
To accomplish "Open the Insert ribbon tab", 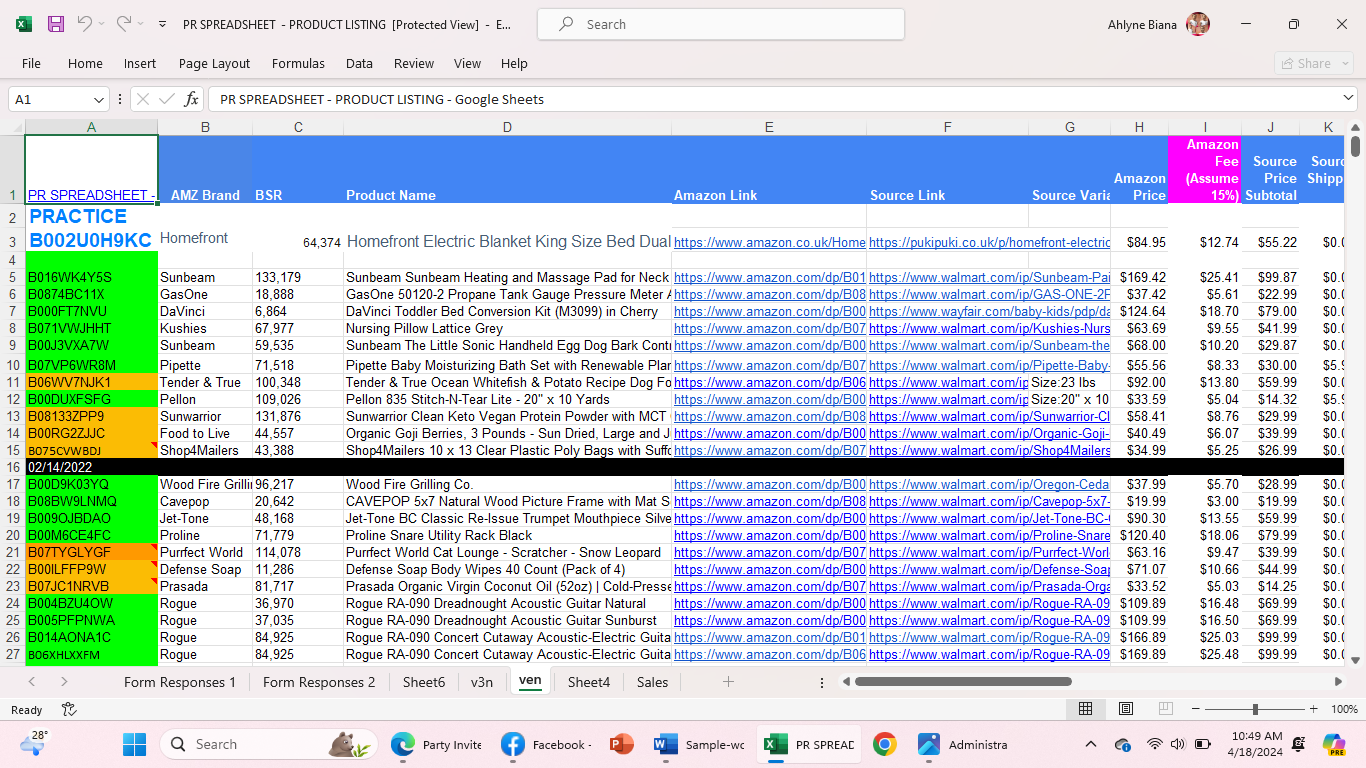I will [140, 63].
